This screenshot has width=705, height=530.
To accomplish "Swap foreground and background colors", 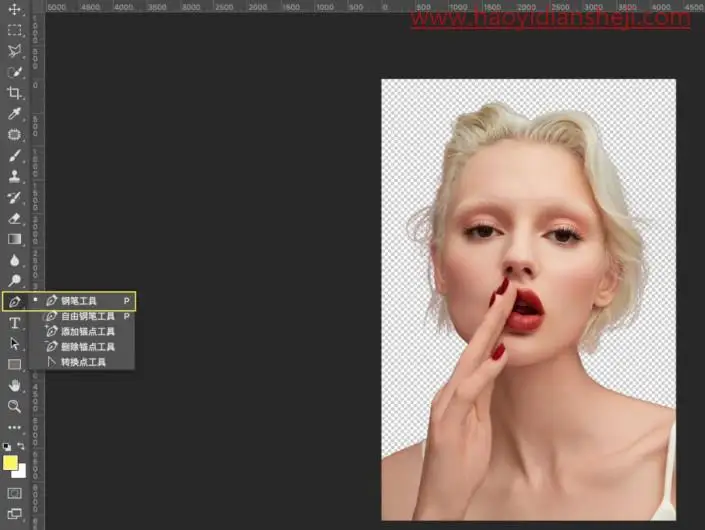I will pyautogui.click(x=21, y=446).
